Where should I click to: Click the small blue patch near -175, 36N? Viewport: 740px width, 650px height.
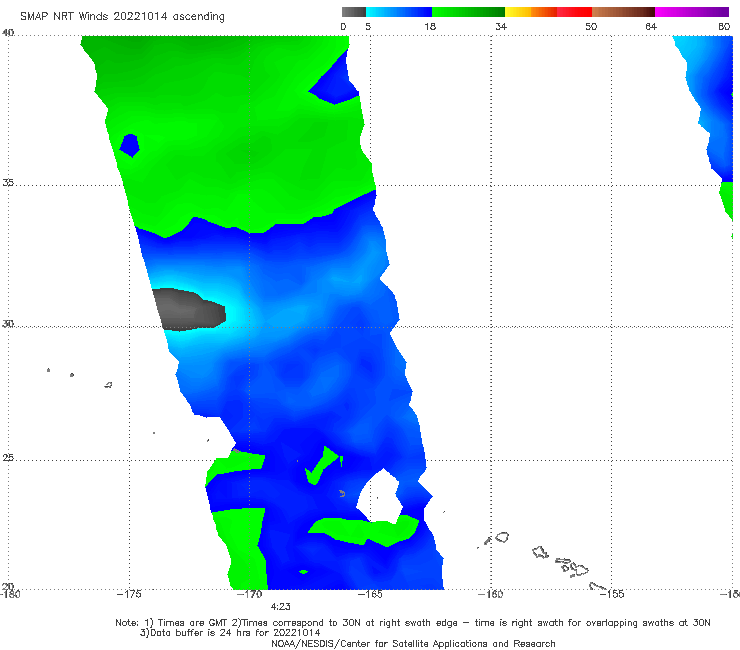click(129, 145)
